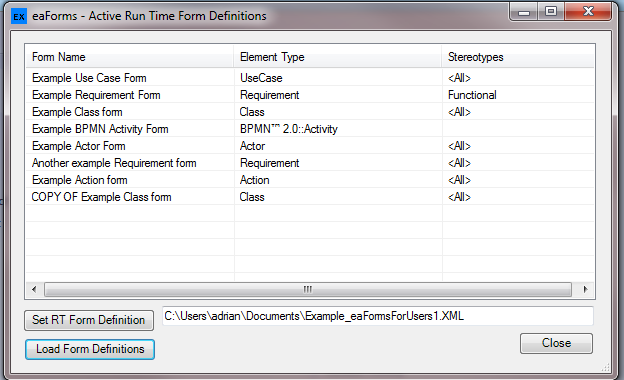Click the horizontal scrollbar left arrow
Screen dimensions: 624x380
point(34,289)
